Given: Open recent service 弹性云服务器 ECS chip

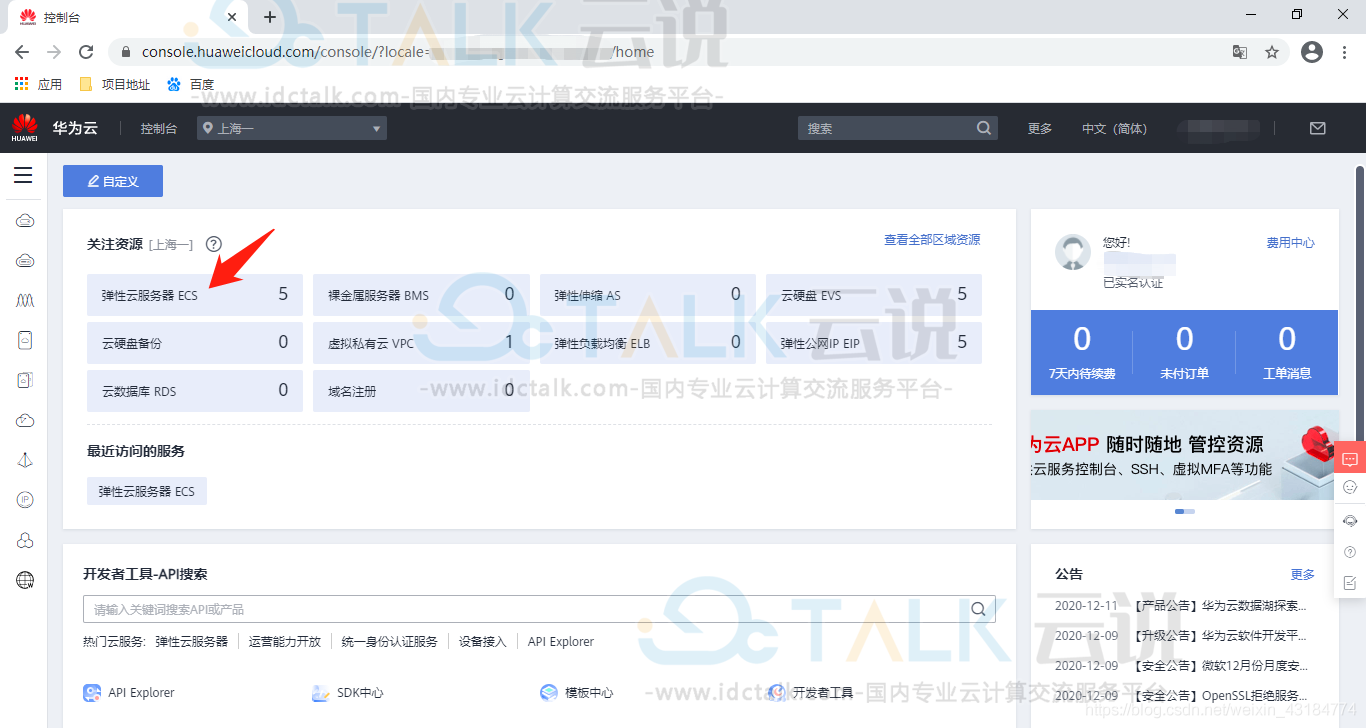Looking at the screenshot, I should pyautogui.click(x=147, y=491).
